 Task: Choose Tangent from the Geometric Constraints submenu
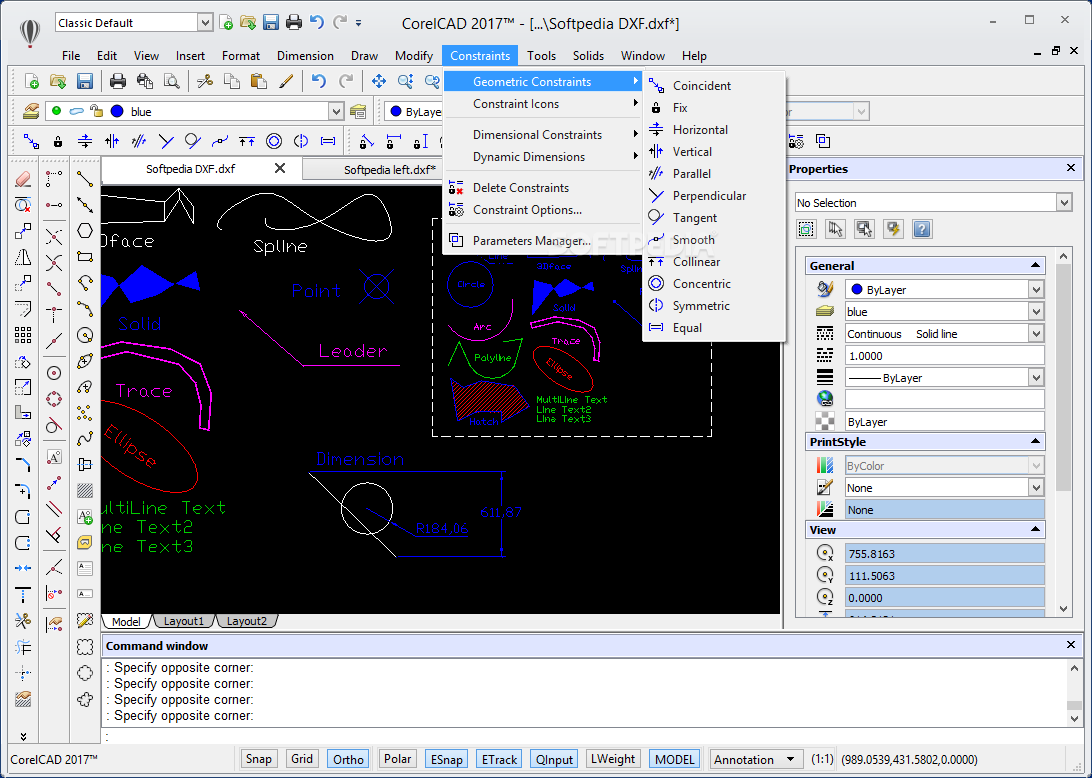pos(715,218)
